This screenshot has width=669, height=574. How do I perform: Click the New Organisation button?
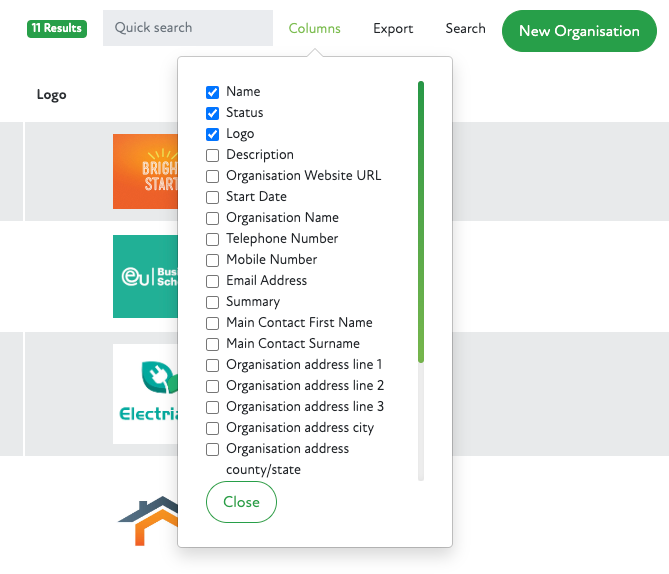click(579, 31)
